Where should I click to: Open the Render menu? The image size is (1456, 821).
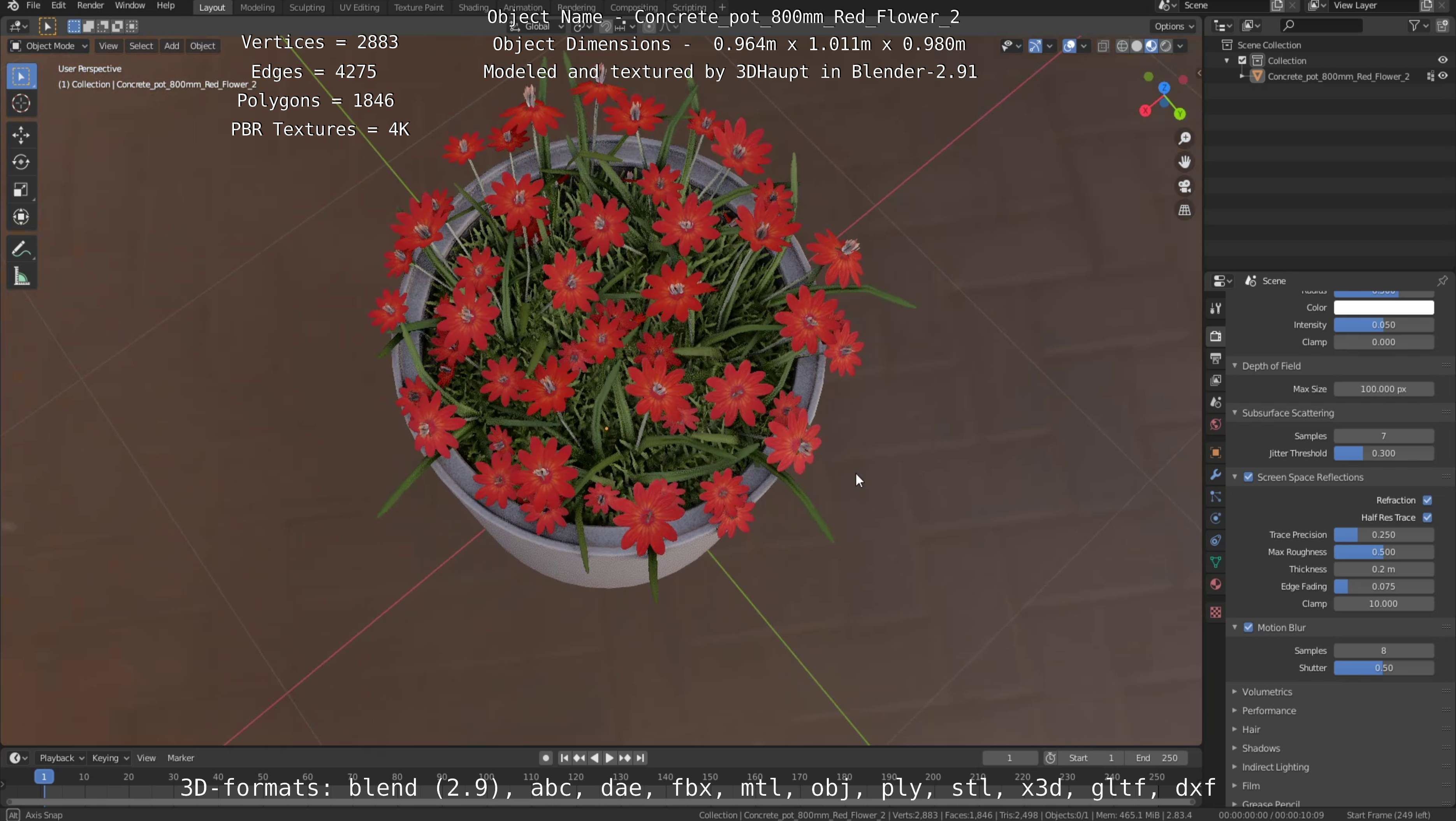pyautogui.click(x=90, y=6)
